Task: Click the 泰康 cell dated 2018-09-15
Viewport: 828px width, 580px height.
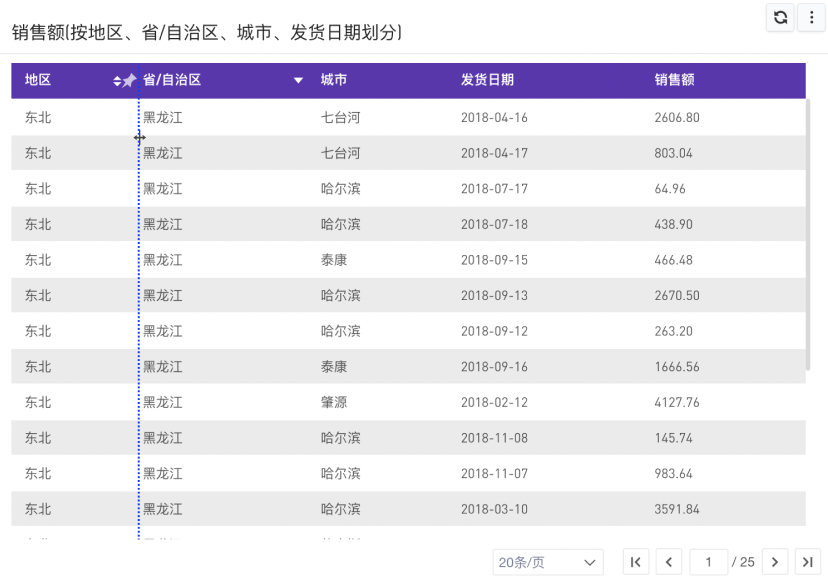Action: tap(334, 260)
